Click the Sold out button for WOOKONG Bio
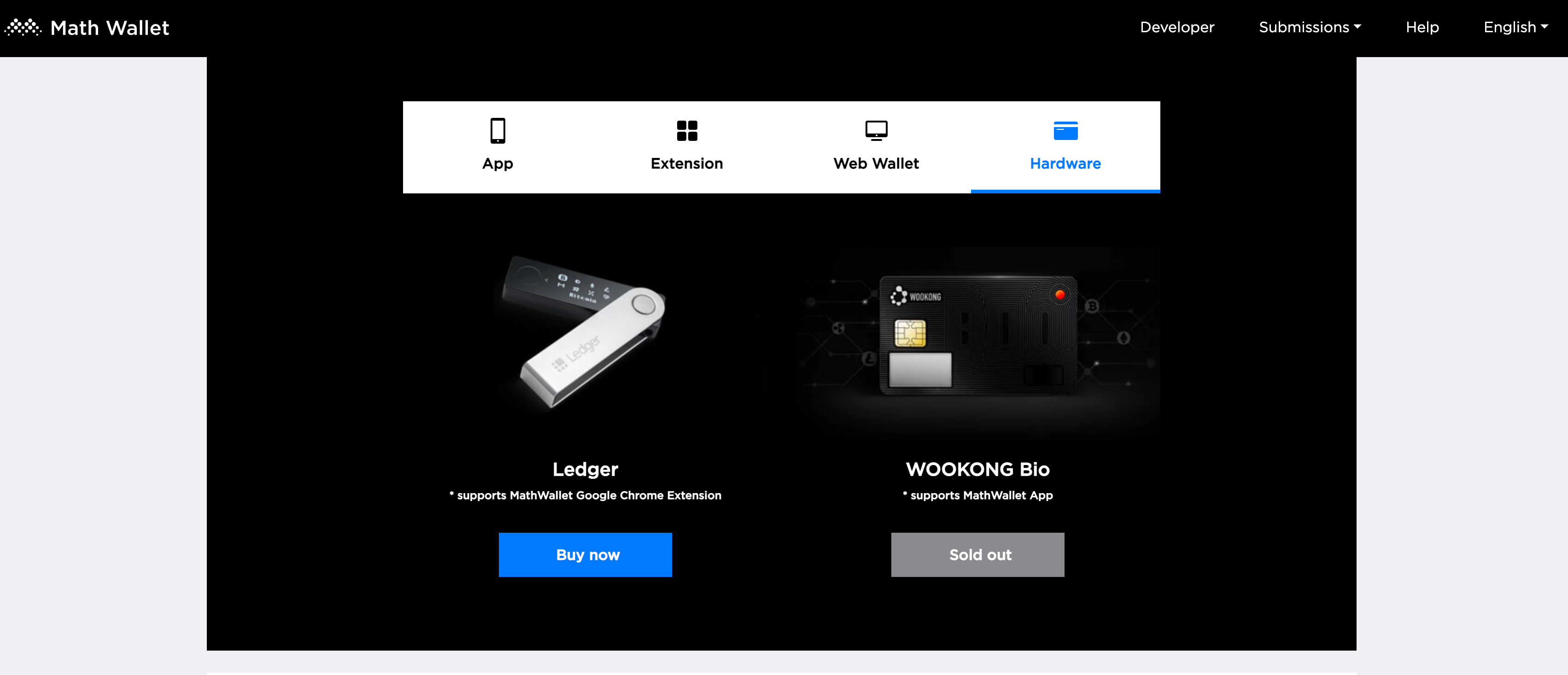This screenshot has width=1568, height=675. coord(977,554)
